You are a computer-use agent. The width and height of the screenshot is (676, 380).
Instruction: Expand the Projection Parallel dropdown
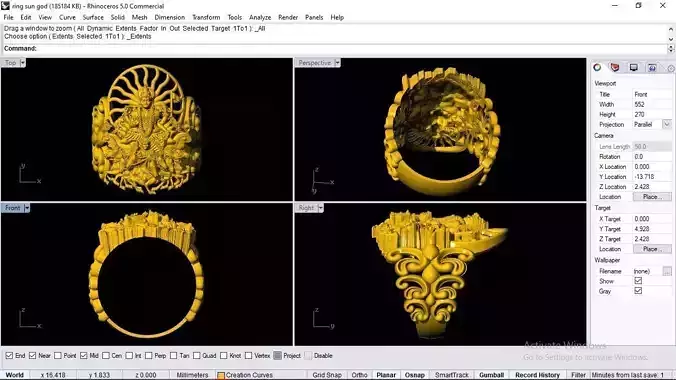(x=667, y=124)
